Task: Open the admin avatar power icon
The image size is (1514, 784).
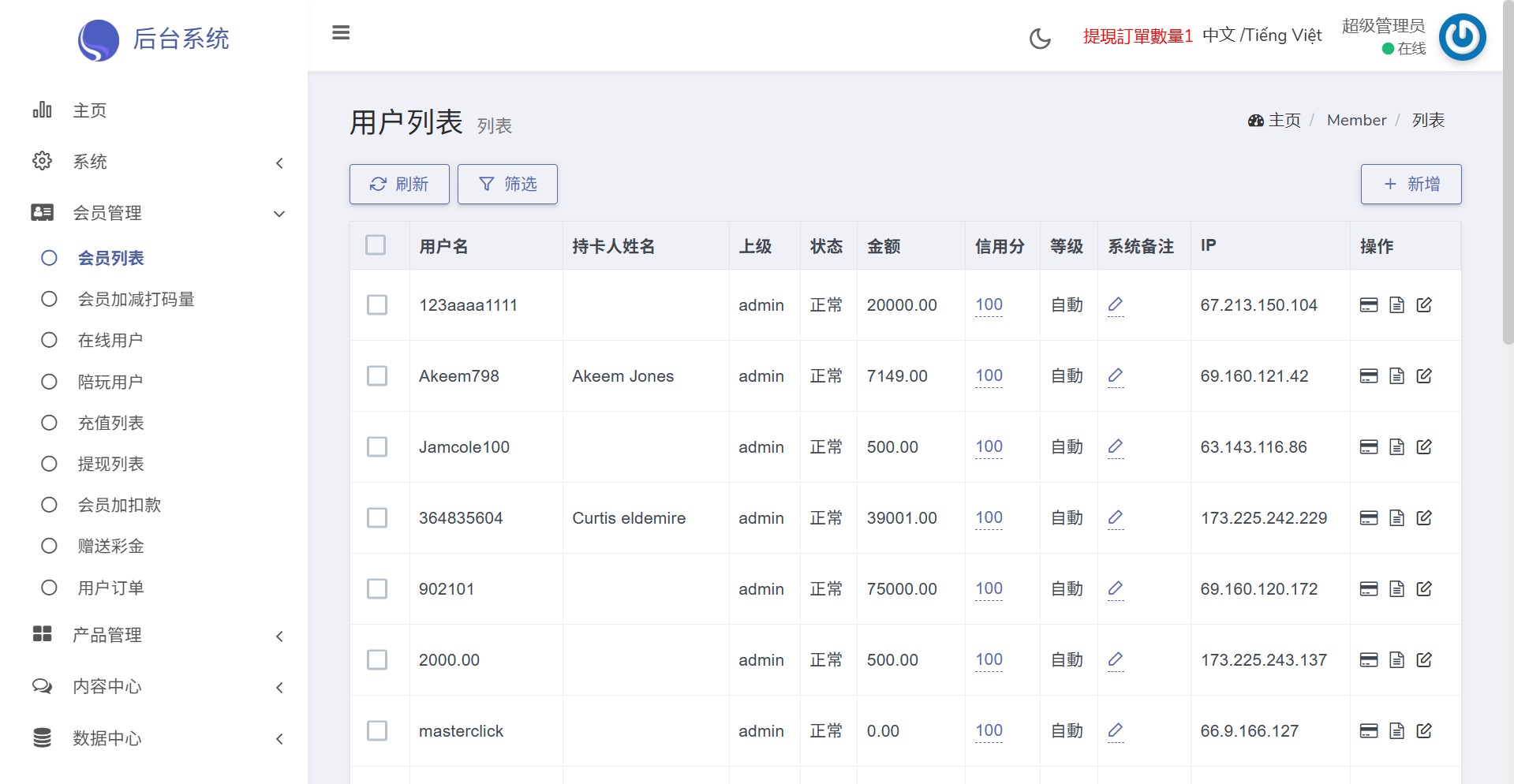Action: click(x=1462, y=36)
